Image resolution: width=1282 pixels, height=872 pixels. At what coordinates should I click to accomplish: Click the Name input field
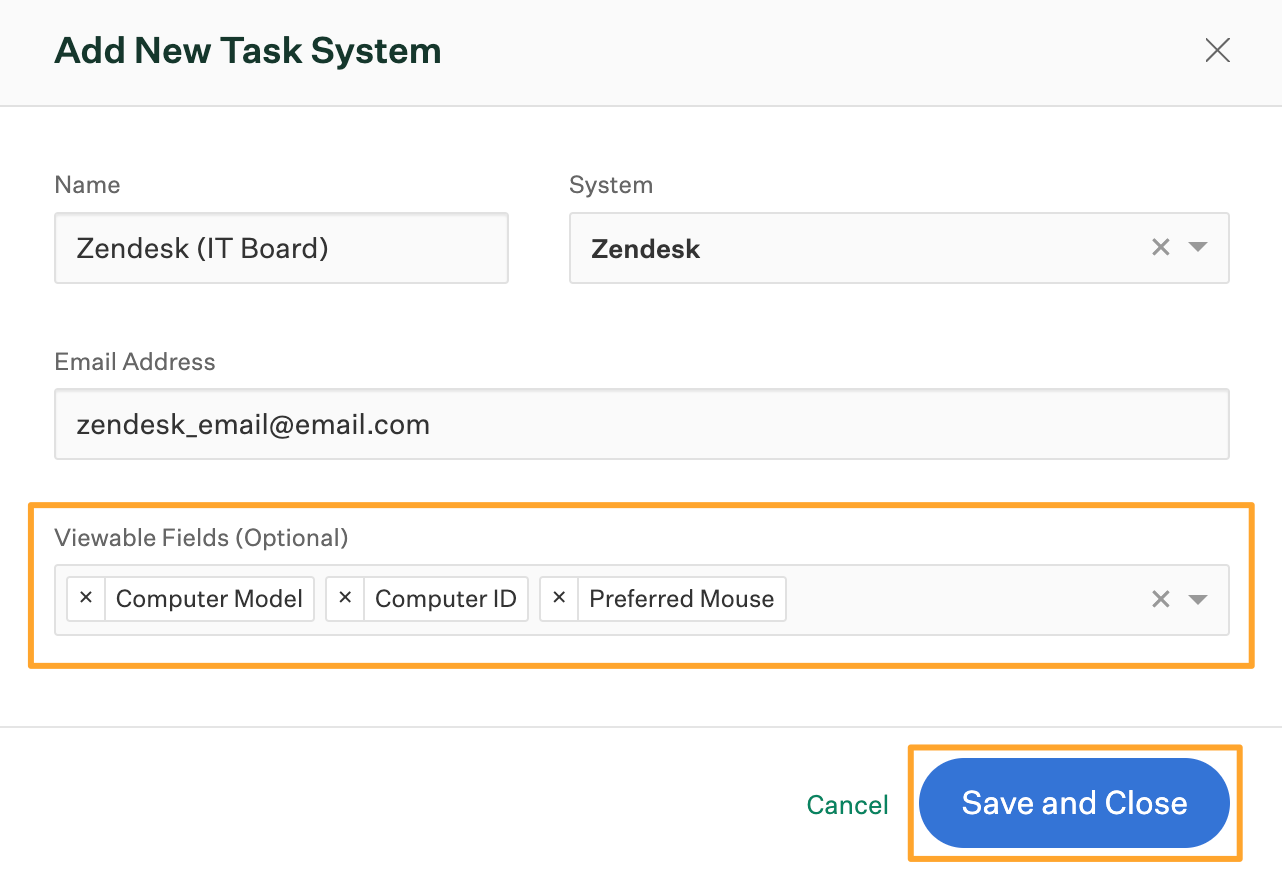[x=281, y=248]
